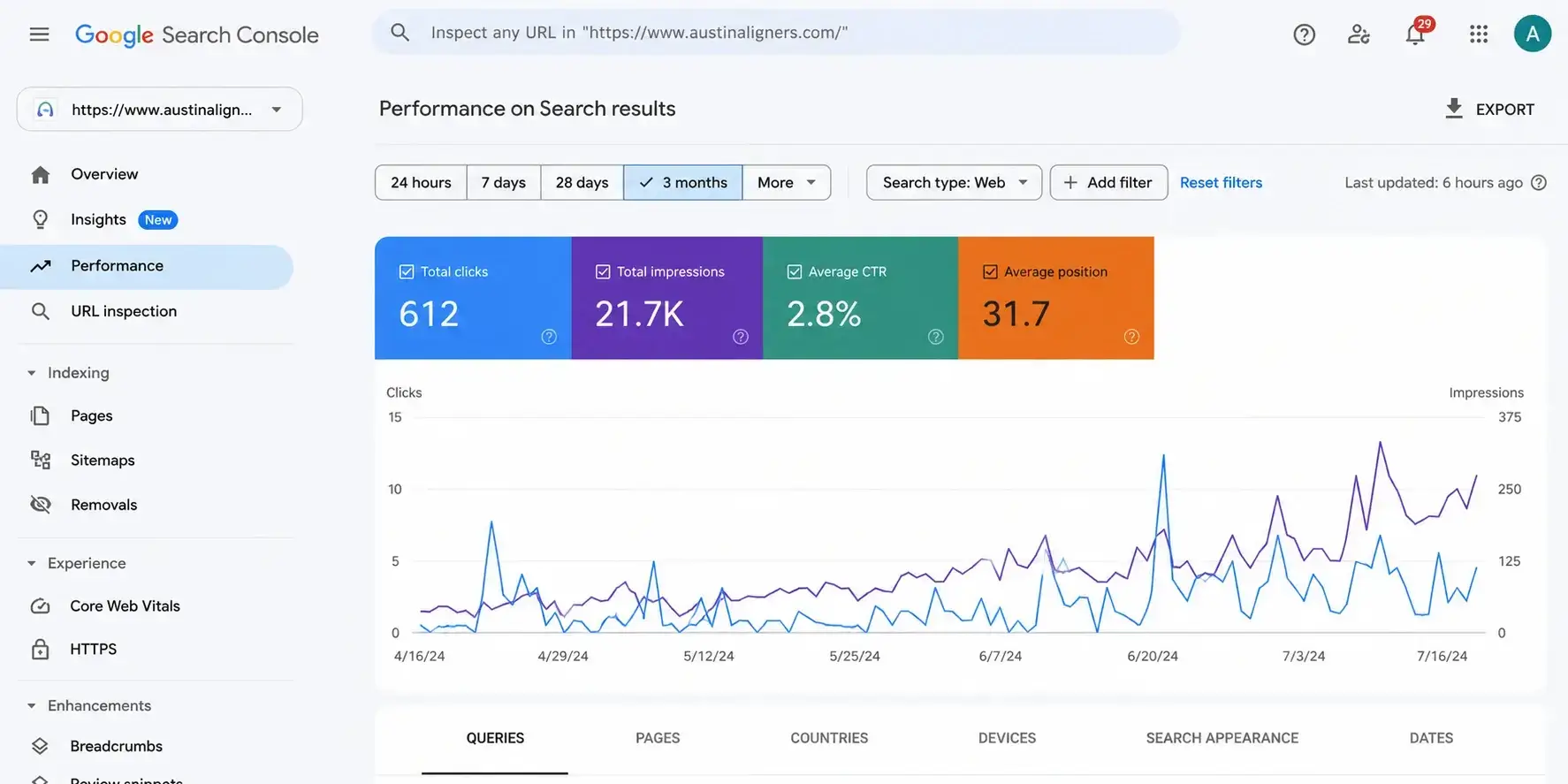Click the Pages document icon
The image size is (1568, 784).
[x=41, y=415]
